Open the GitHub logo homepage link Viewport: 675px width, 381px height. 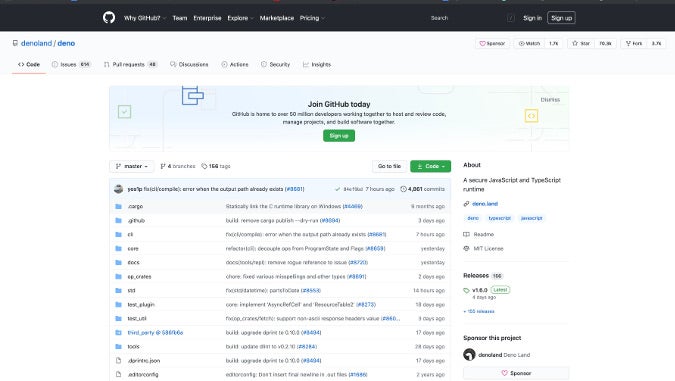(109, 18)
